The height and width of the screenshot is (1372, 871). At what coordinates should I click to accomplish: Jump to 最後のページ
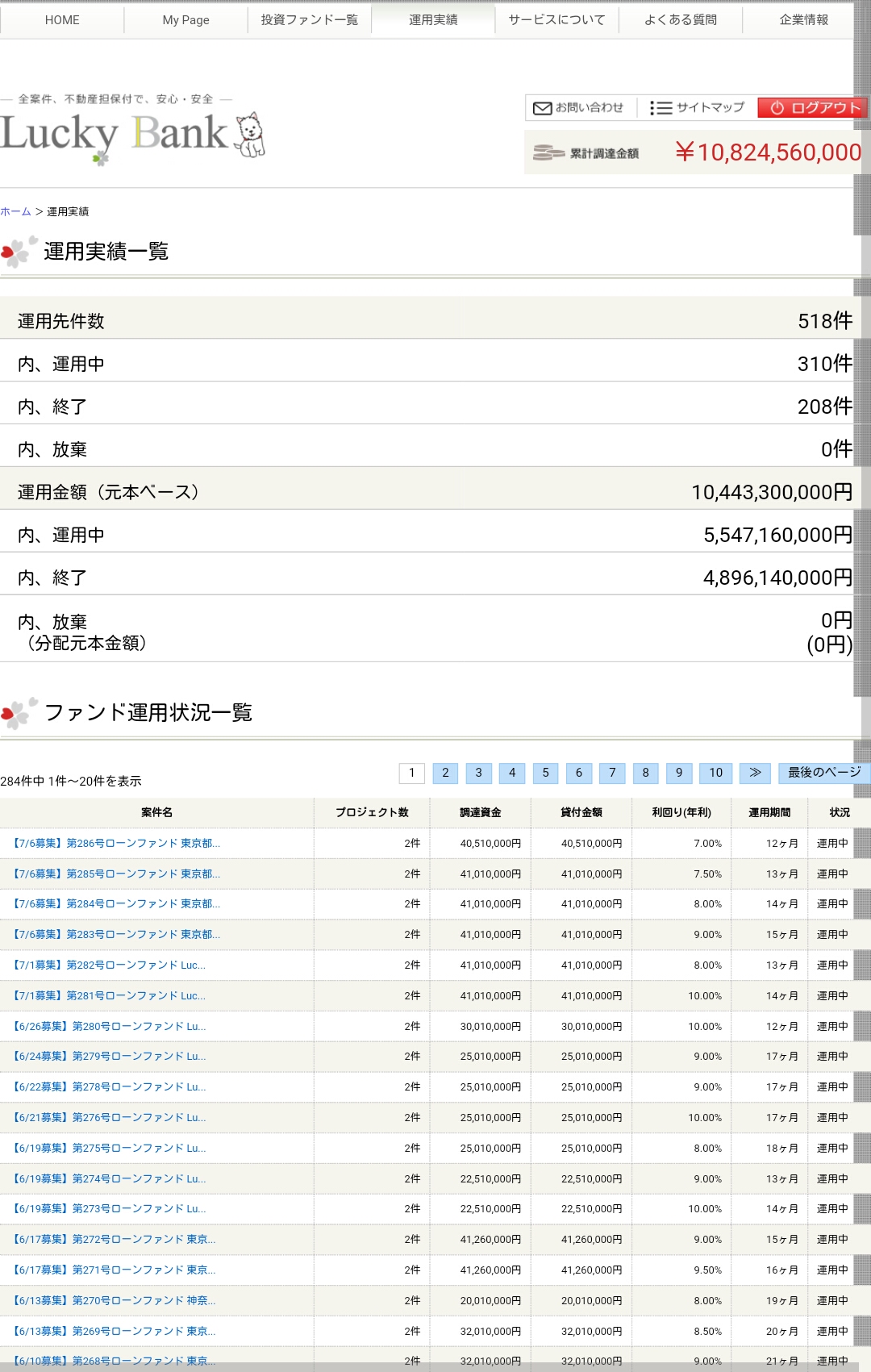[x=824, y=773]
